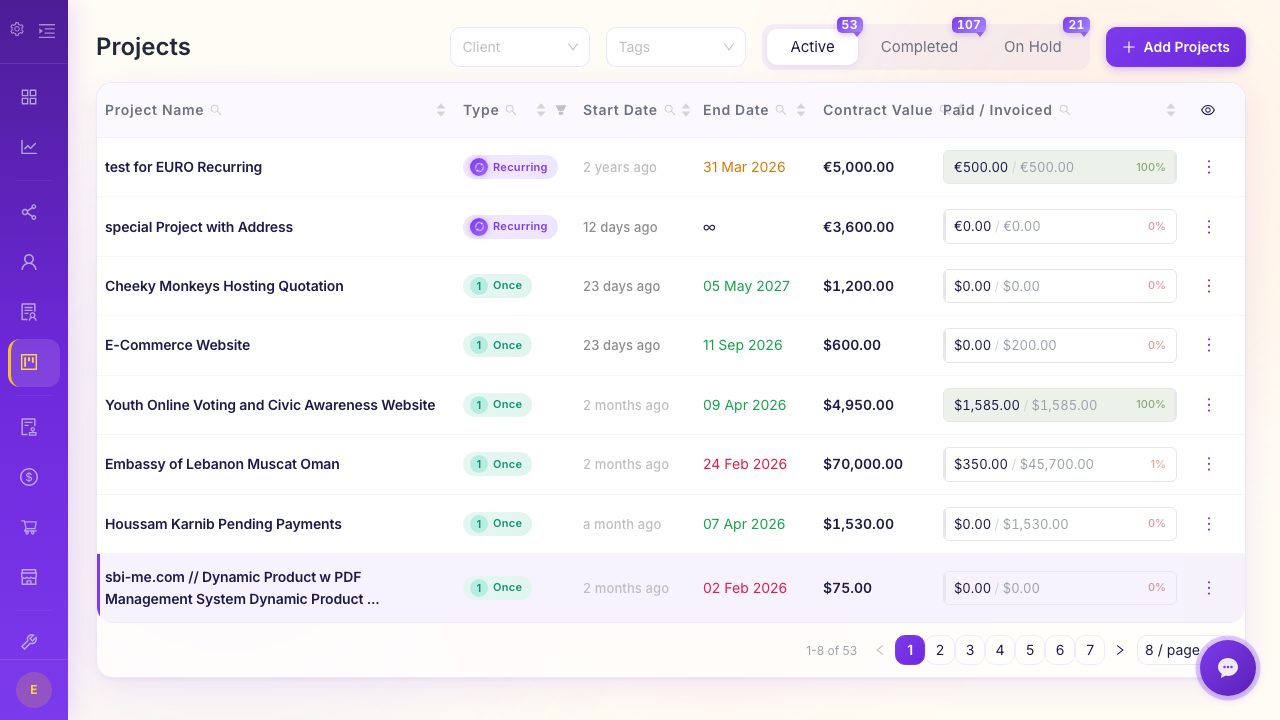Open the chat support bubble
Viewport: 1280px width, 720px height.
1227,668
